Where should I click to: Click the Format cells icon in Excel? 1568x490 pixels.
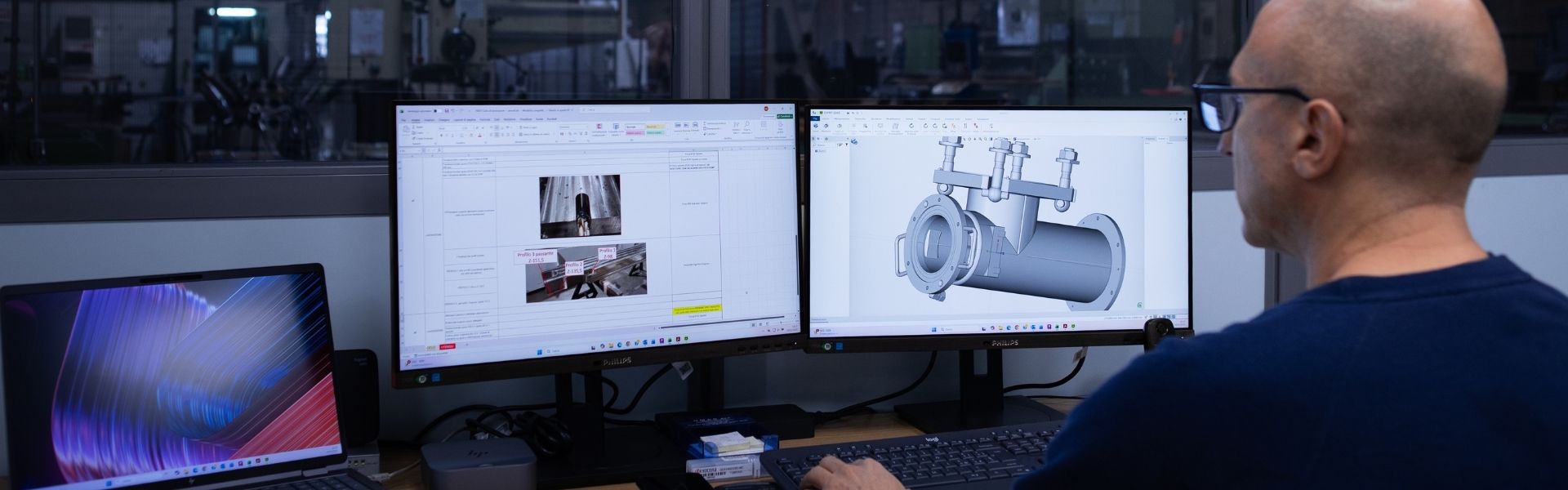pyautogui.click(x=695, y=127)
